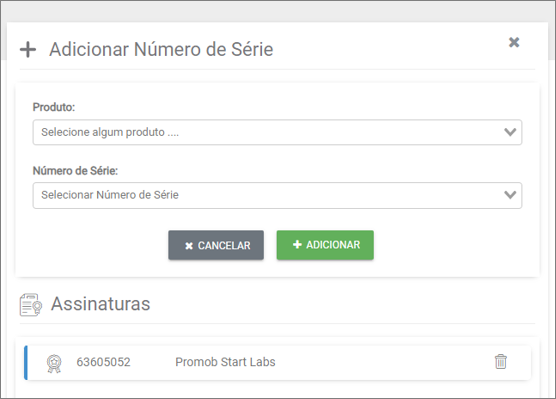The image size is (556, 399).
Task: Click the Assinaturas section heading
Action: [101, 304]
